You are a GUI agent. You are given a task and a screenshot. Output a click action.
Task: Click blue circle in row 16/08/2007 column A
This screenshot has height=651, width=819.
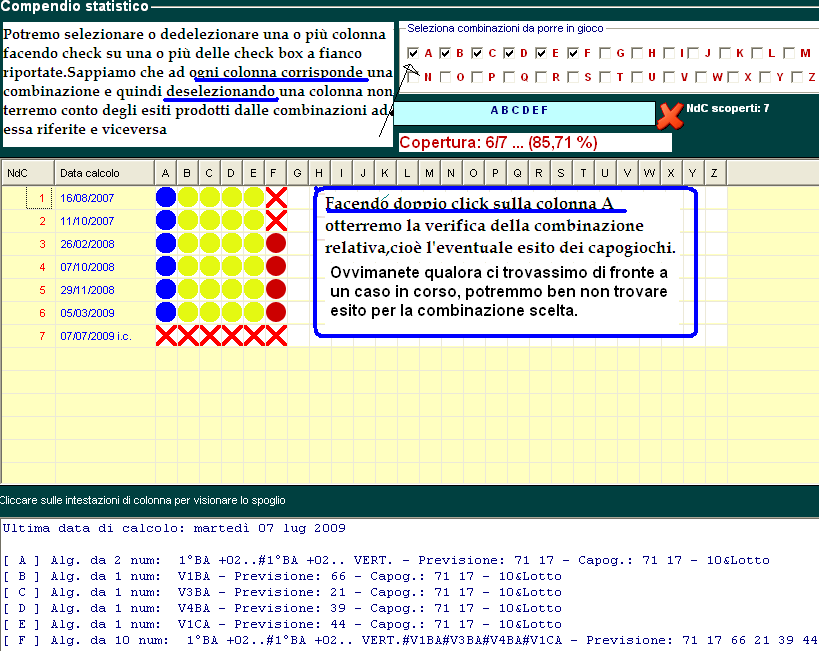(x=166, y=197)
